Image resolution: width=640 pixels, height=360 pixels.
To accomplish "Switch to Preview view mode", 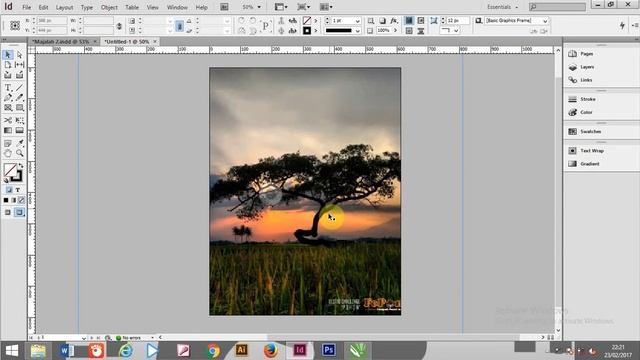I will pos(19,213).
